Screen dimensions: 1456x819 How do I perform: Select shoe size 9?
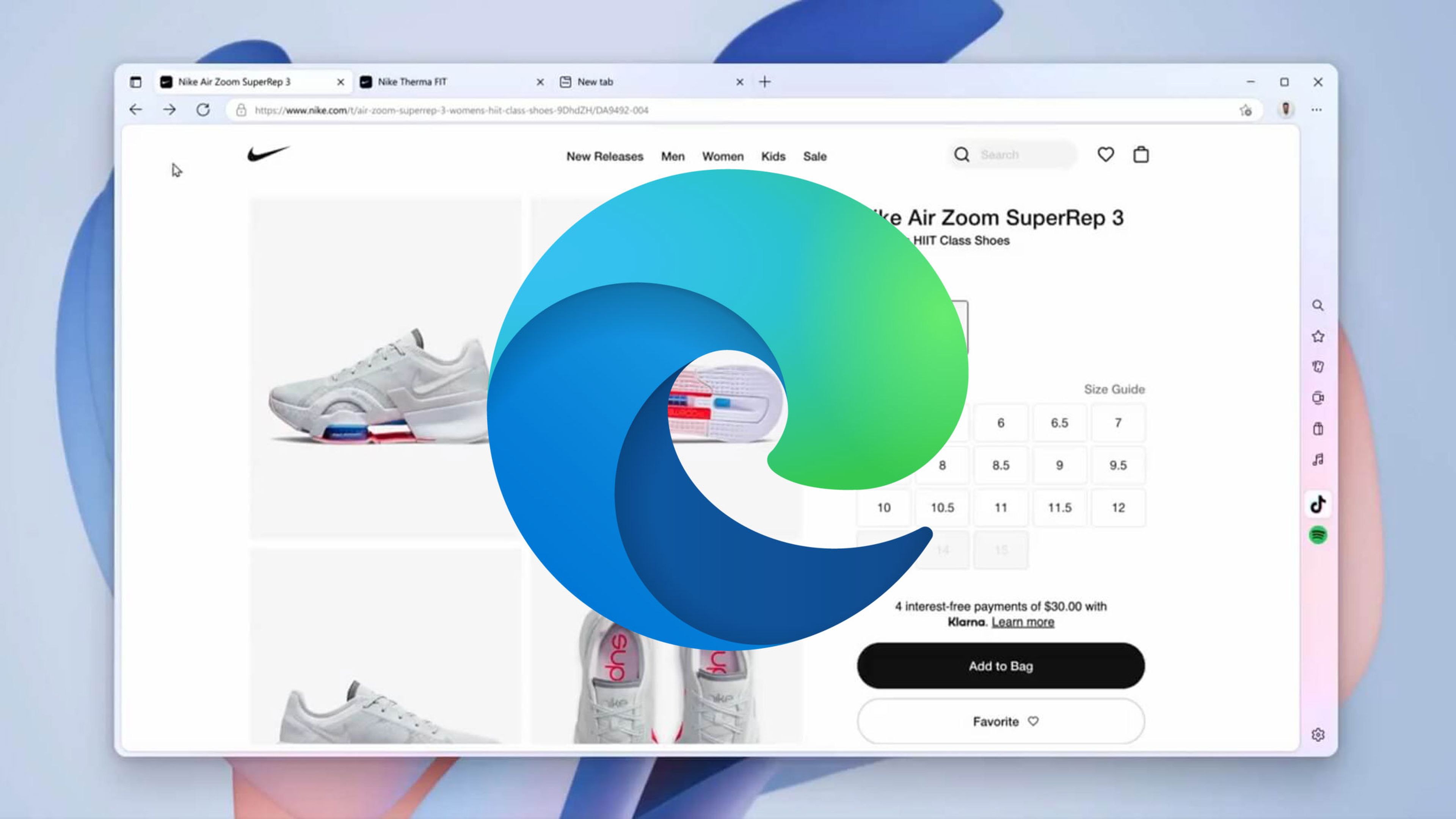click(1059, 465)
